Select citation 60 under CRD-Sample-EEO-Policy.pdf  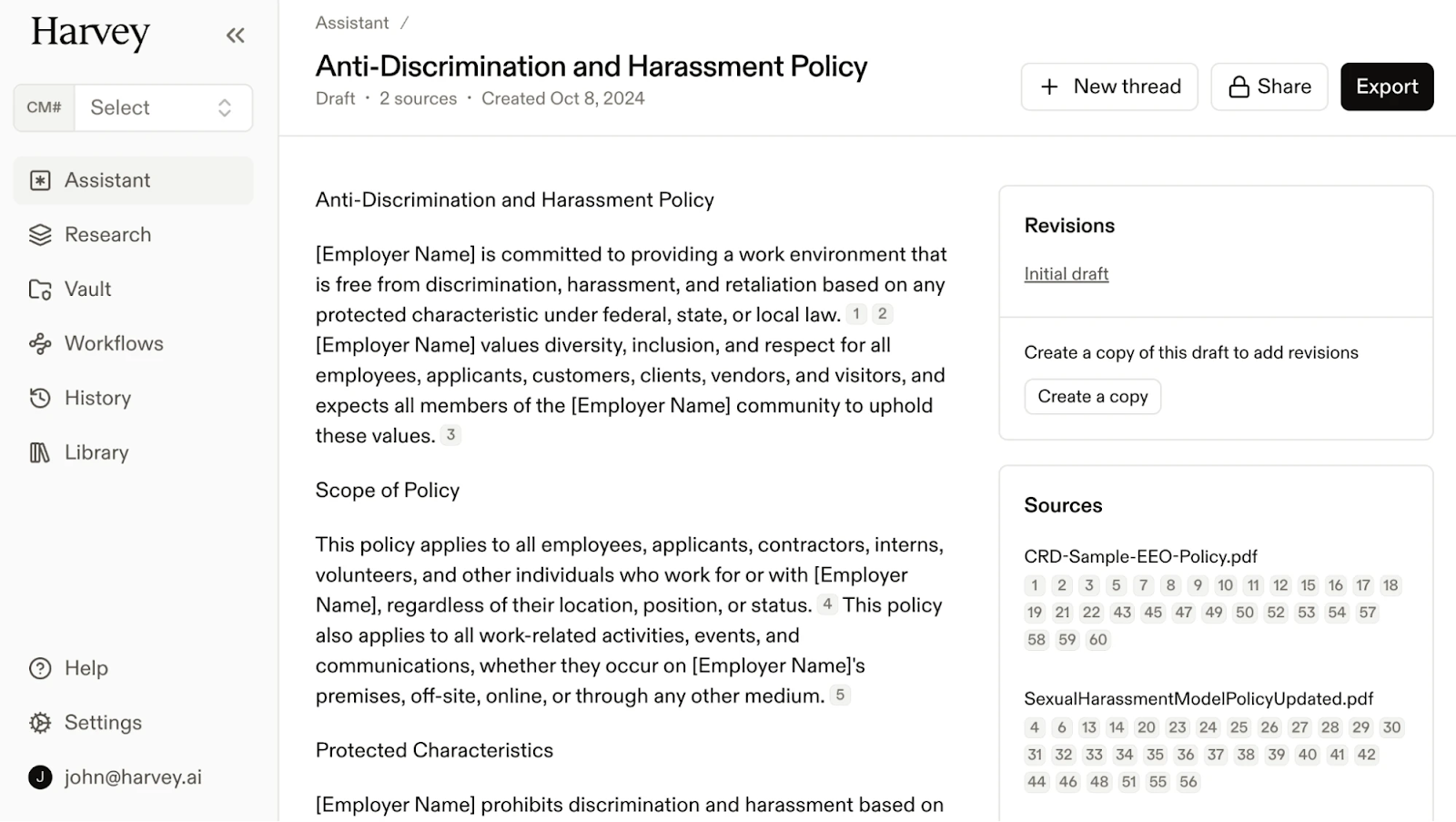[1097, 640]
